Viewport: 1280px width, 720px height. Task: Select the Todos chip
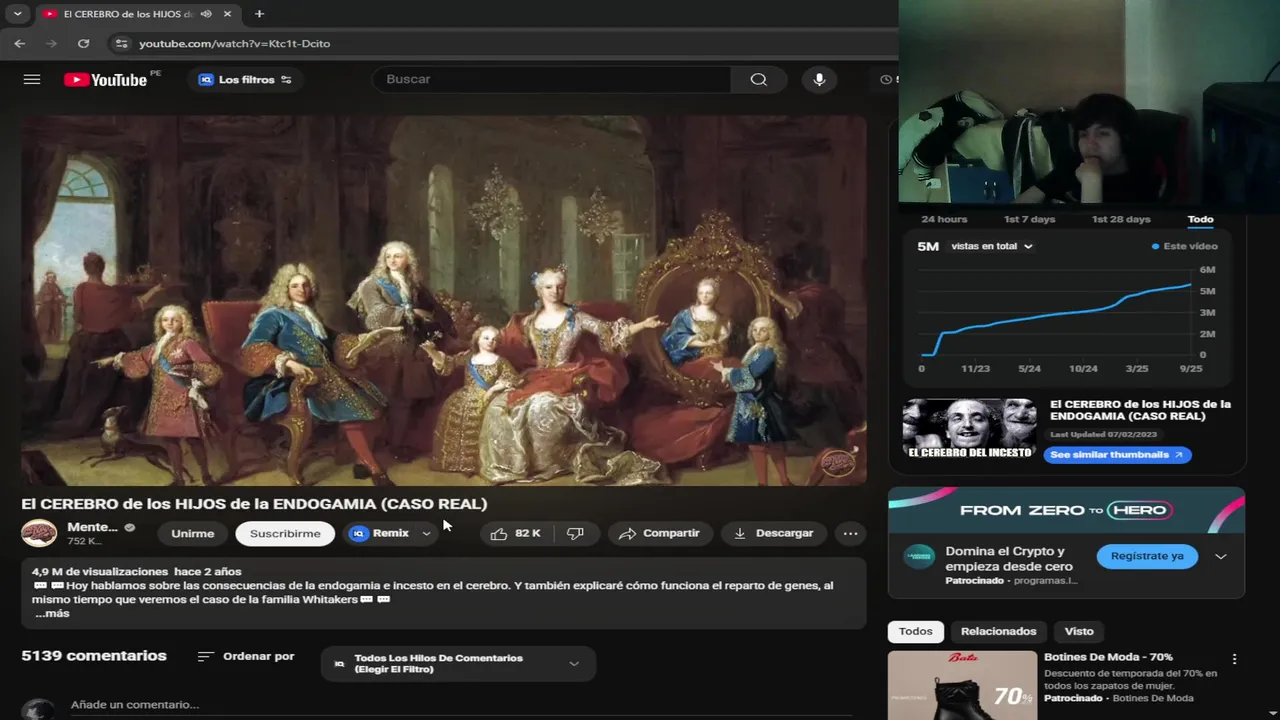(915, 631)
